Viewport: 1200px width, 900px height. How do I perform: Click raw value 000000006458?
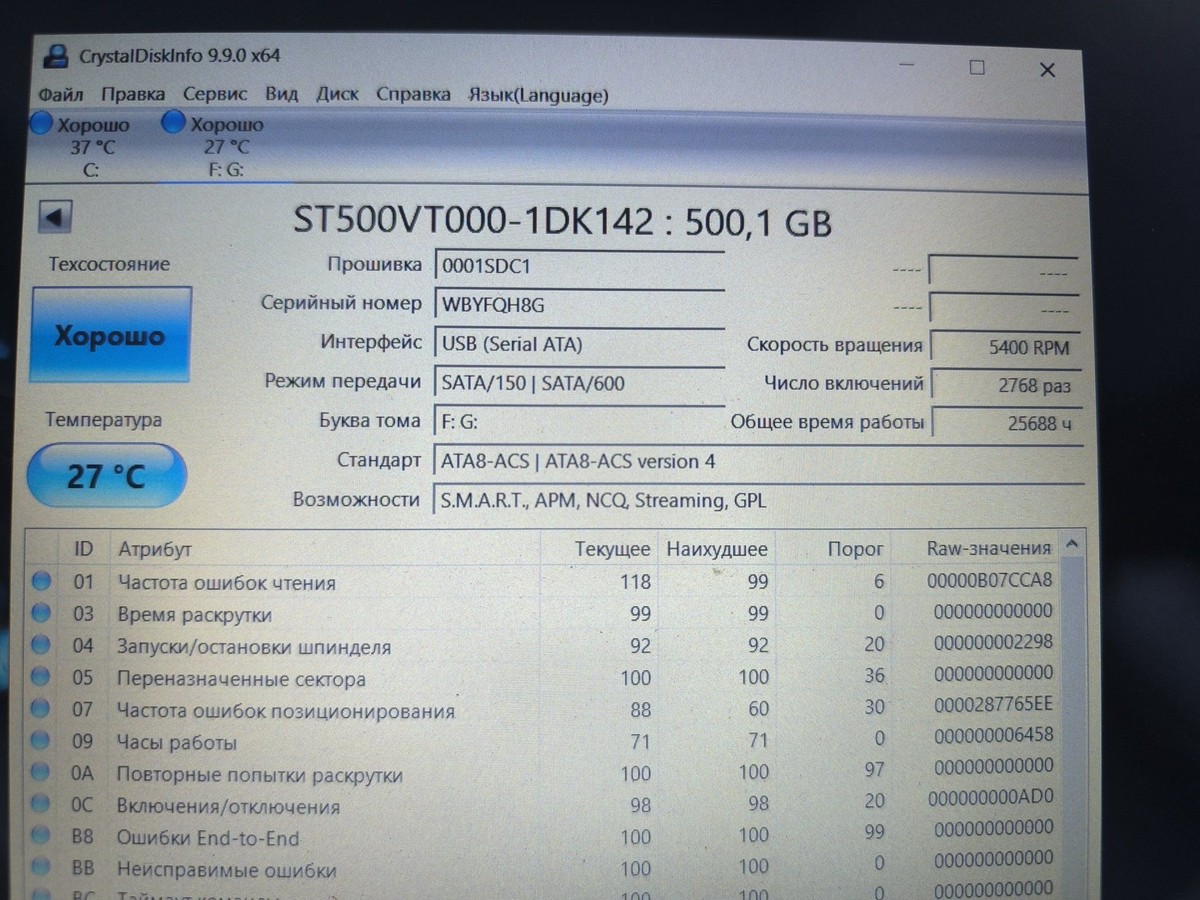click(993, 736)
